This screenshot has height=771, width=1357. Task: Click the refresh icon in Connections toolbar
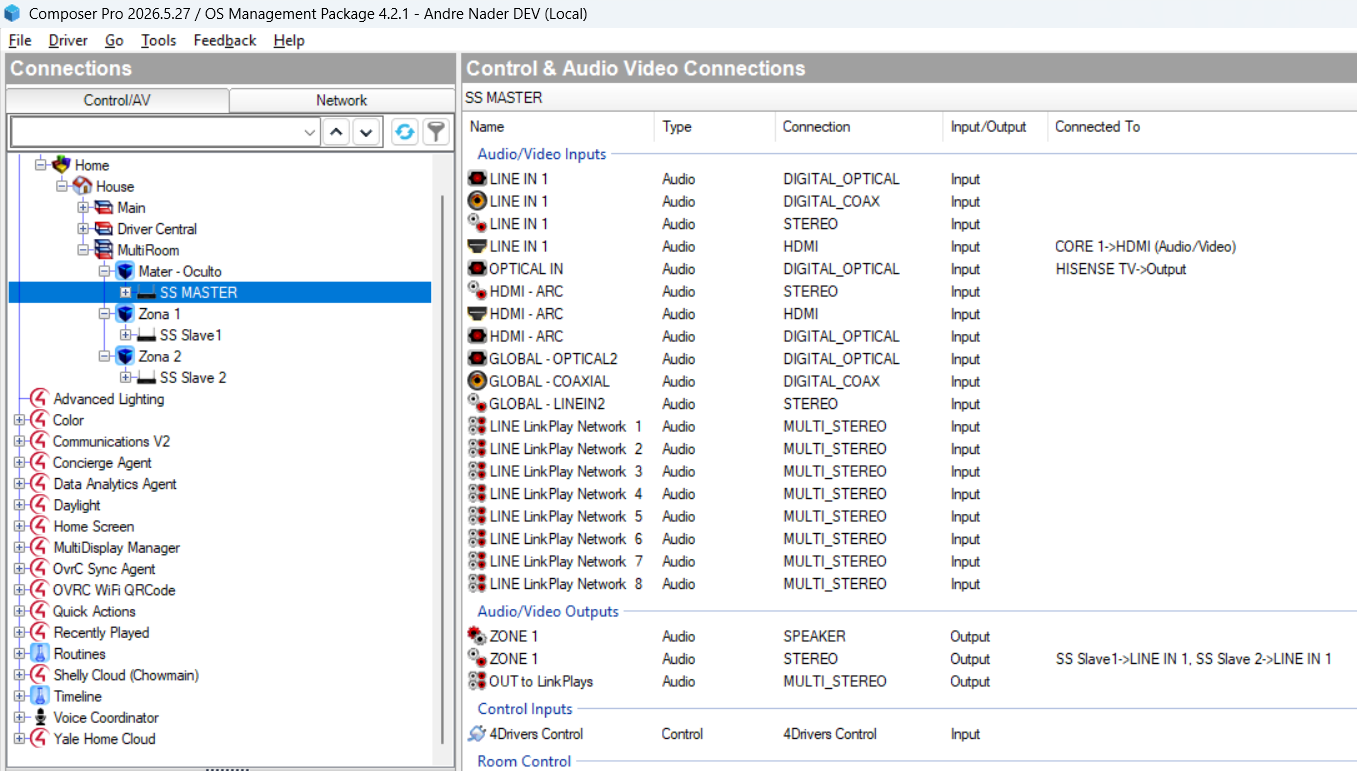click(x=404, y=132)
